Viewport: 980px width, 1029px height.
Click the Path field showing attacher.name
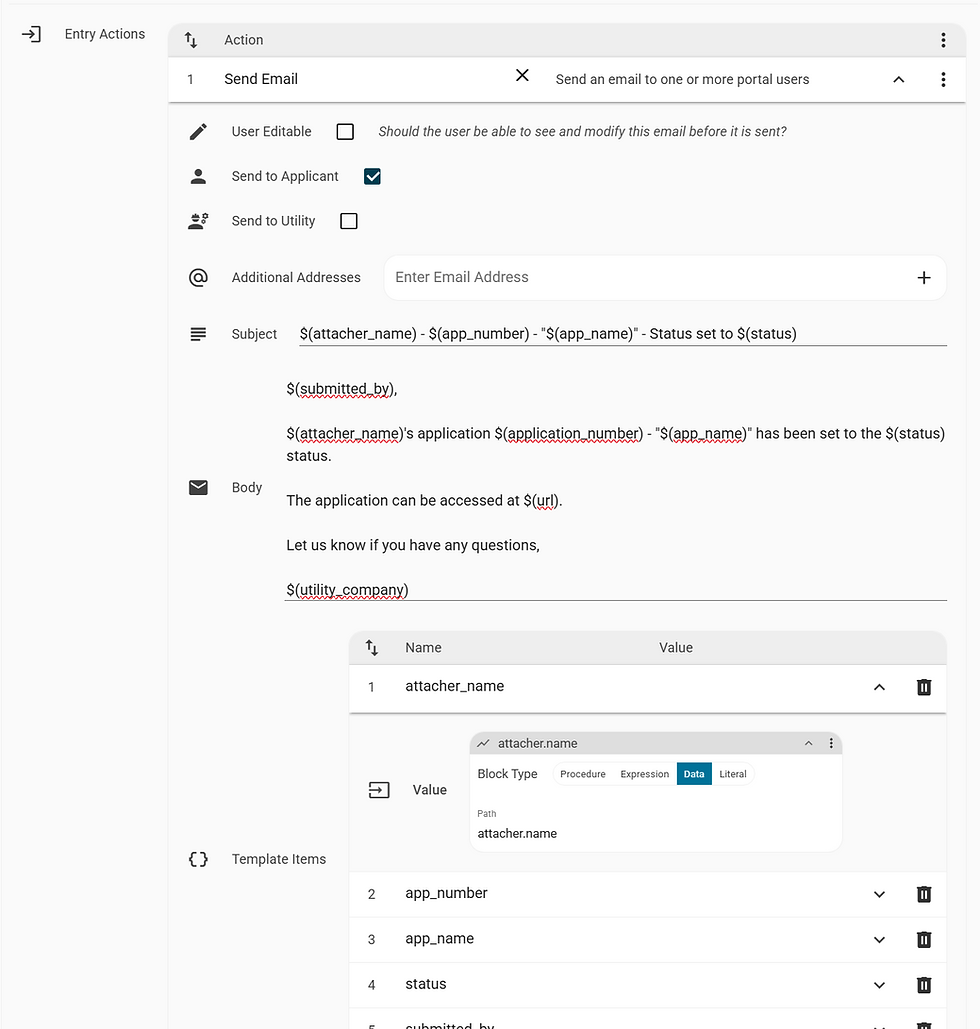(656, 833)
